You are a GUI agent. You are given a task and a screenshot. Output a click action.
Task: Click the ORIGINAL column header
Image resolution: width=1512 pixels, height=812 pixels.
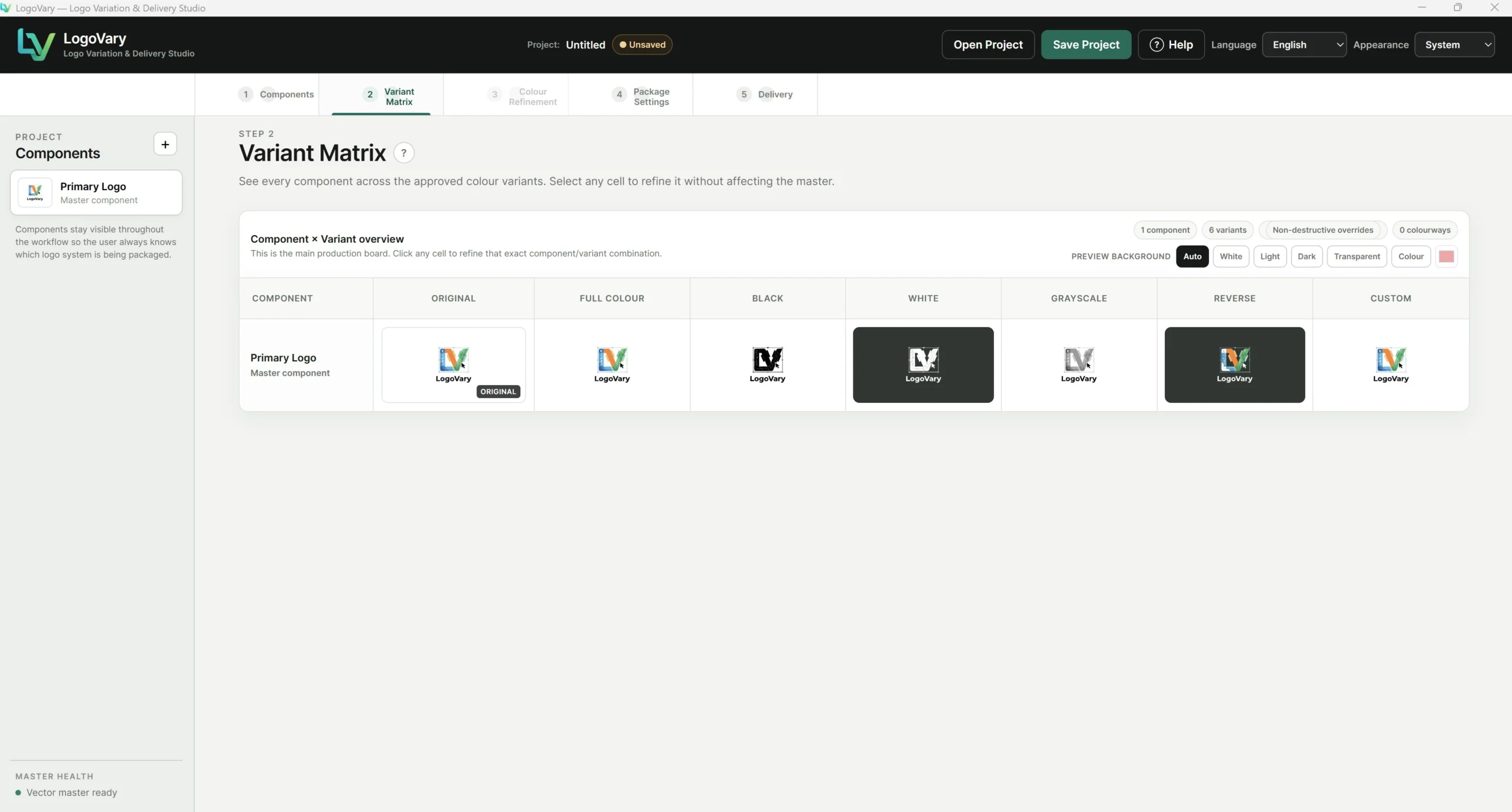pyautogui.click(x=454, y=298)
